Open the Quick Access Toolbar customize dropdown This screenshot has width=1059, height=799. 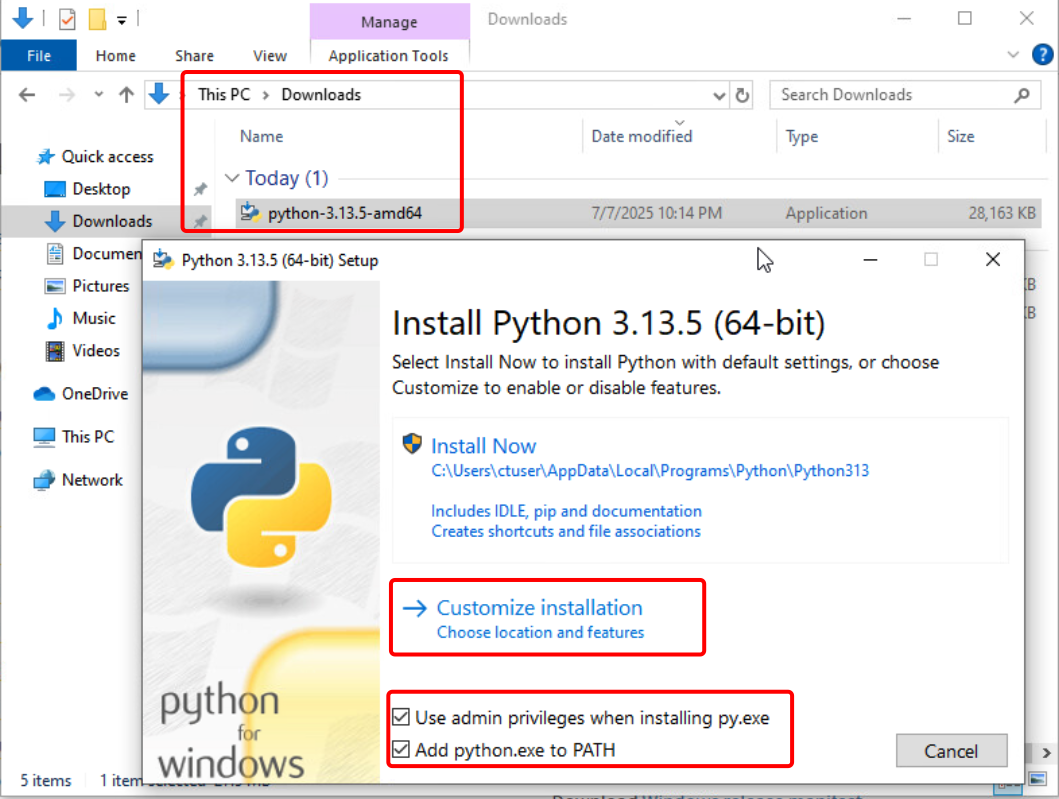tap(122, 19)
